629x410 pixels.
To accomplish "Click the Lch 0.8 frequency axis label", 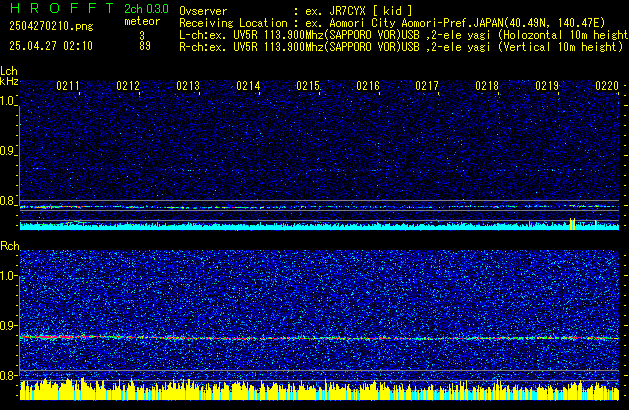I will tap(7, 201).
